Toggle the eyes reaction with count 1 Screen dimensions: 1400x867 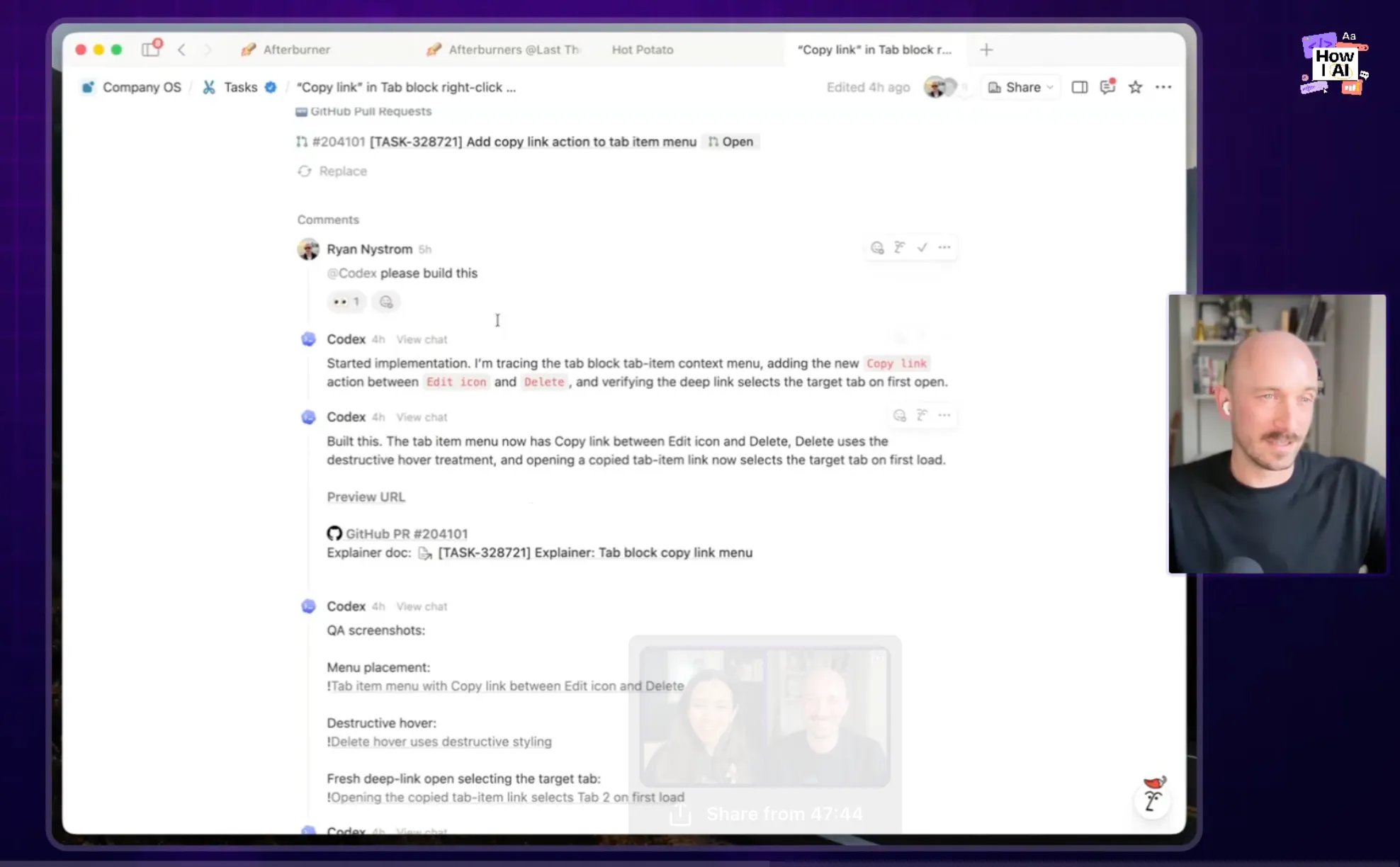[346, 302]
